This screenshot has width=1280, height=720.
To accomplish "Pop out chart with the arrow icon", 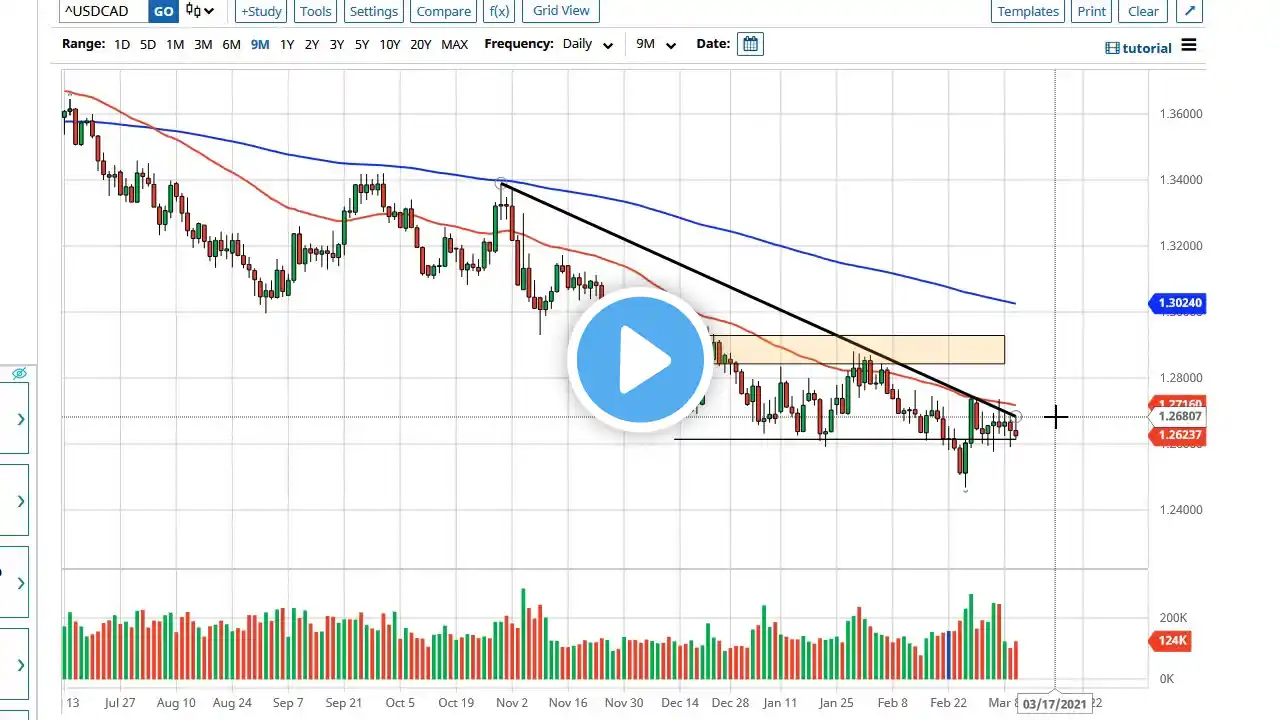I will [1189, 11].
